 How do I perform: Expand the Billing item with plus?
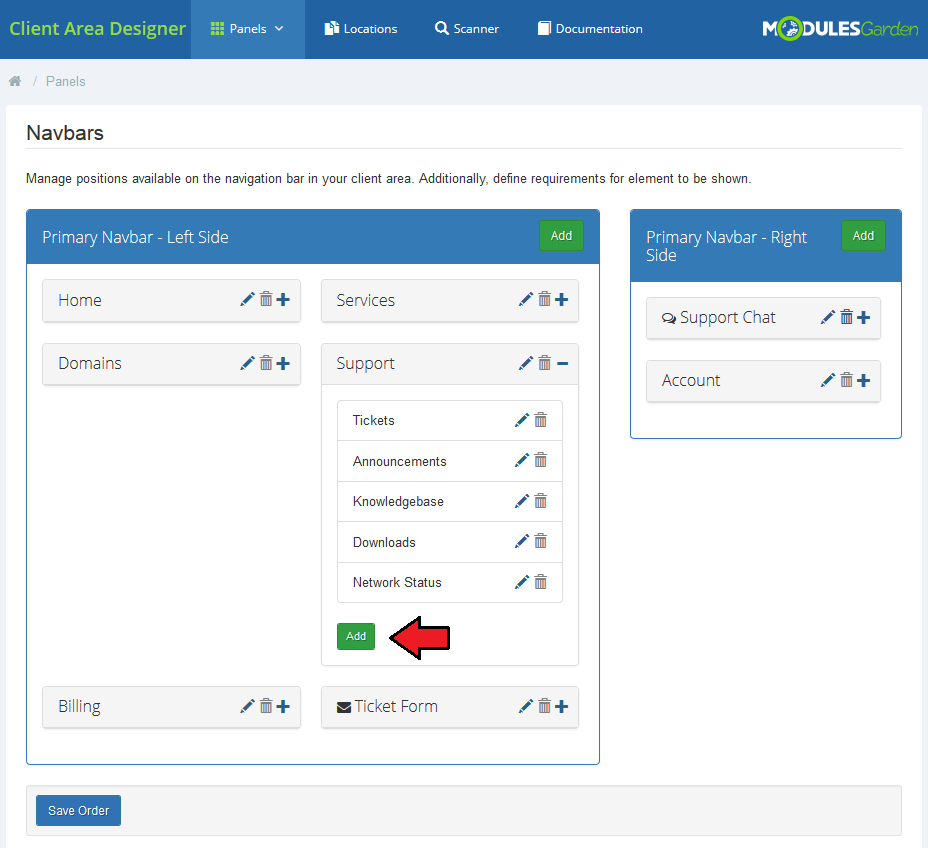coord(283,706)
